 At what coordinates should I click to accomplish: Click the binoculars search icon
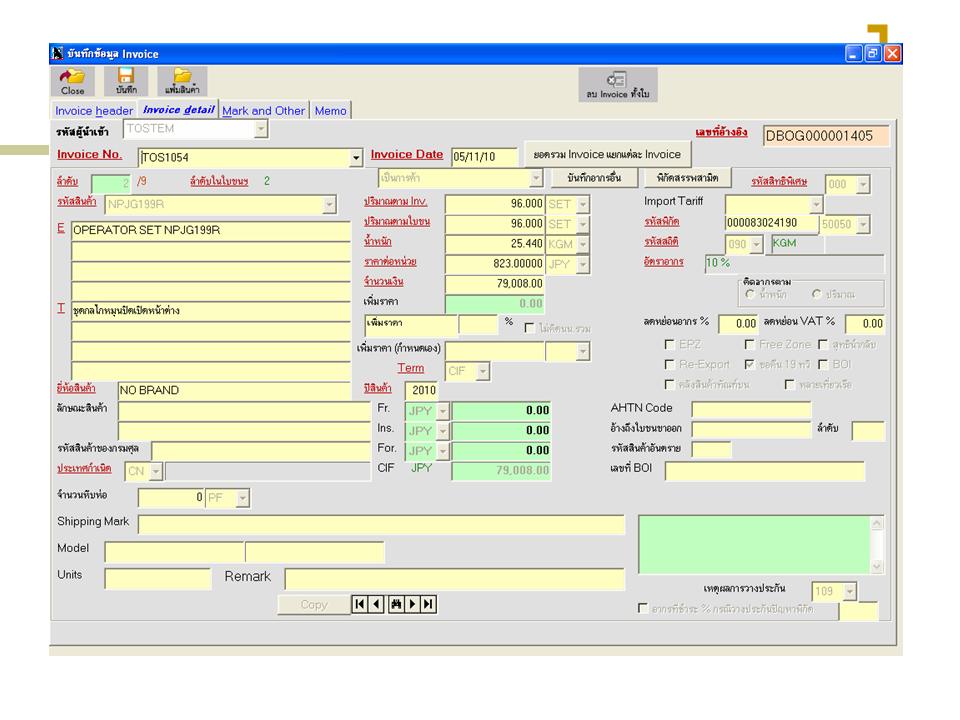(394, 604)
